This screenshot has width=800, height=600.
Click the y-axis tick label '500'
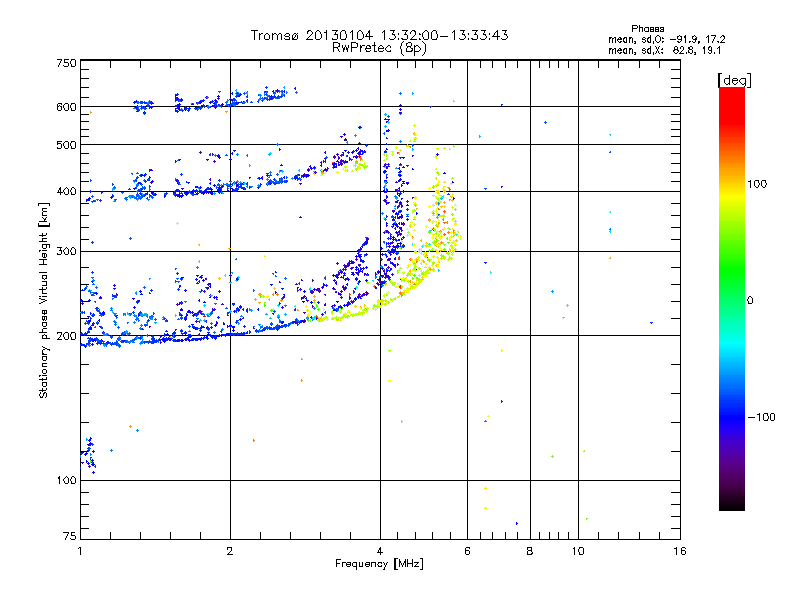click(66, 145)
